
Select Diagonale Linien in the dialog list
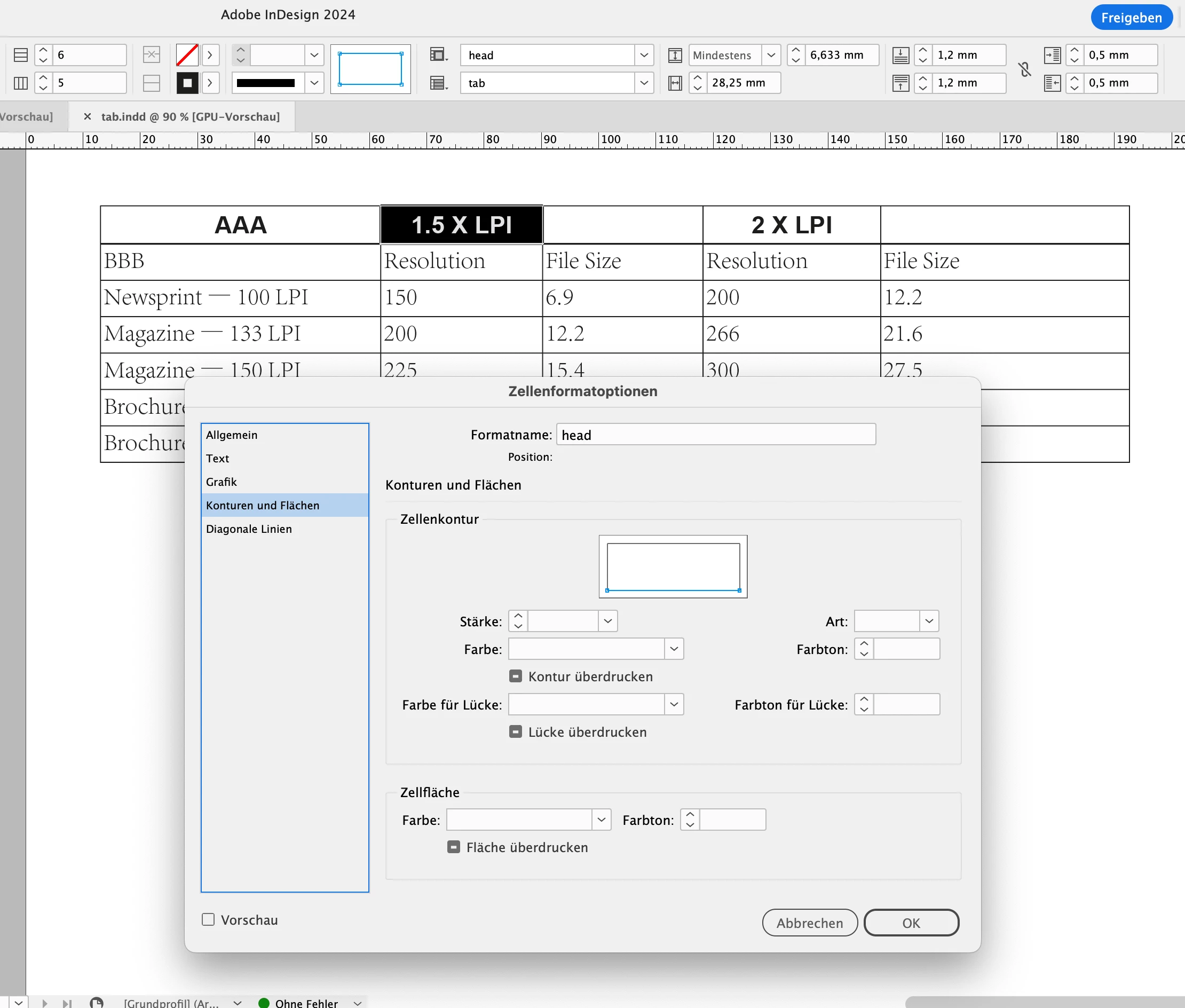(249, 529)
